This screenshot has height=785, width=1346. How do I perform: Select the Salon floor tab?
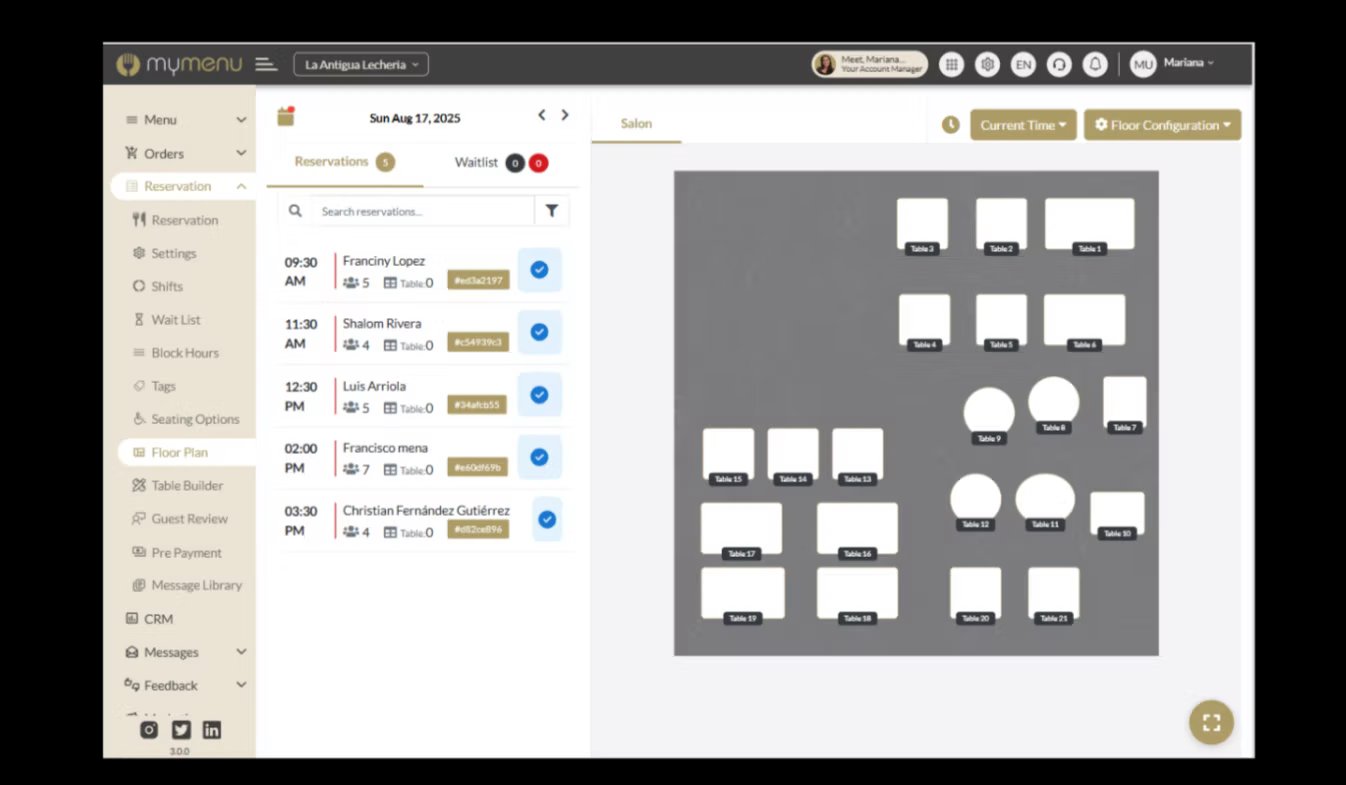(x=636, y=124)
